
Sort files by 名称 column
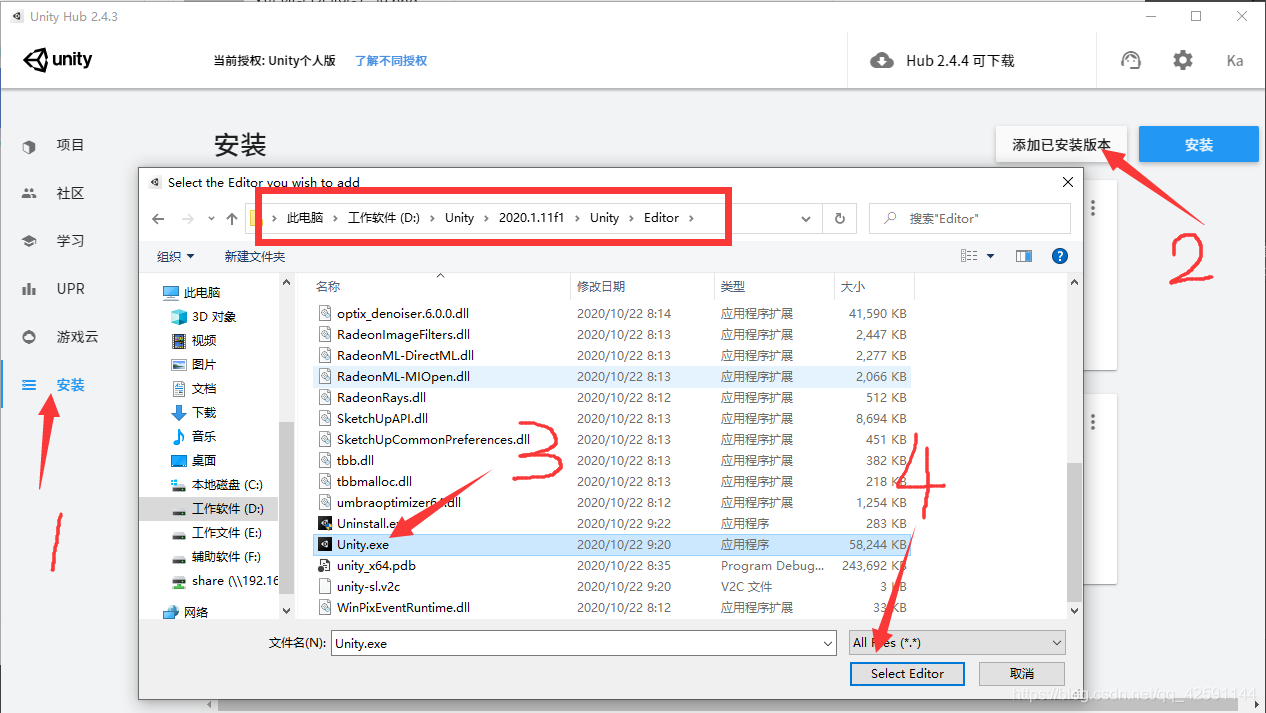[440, 286]
